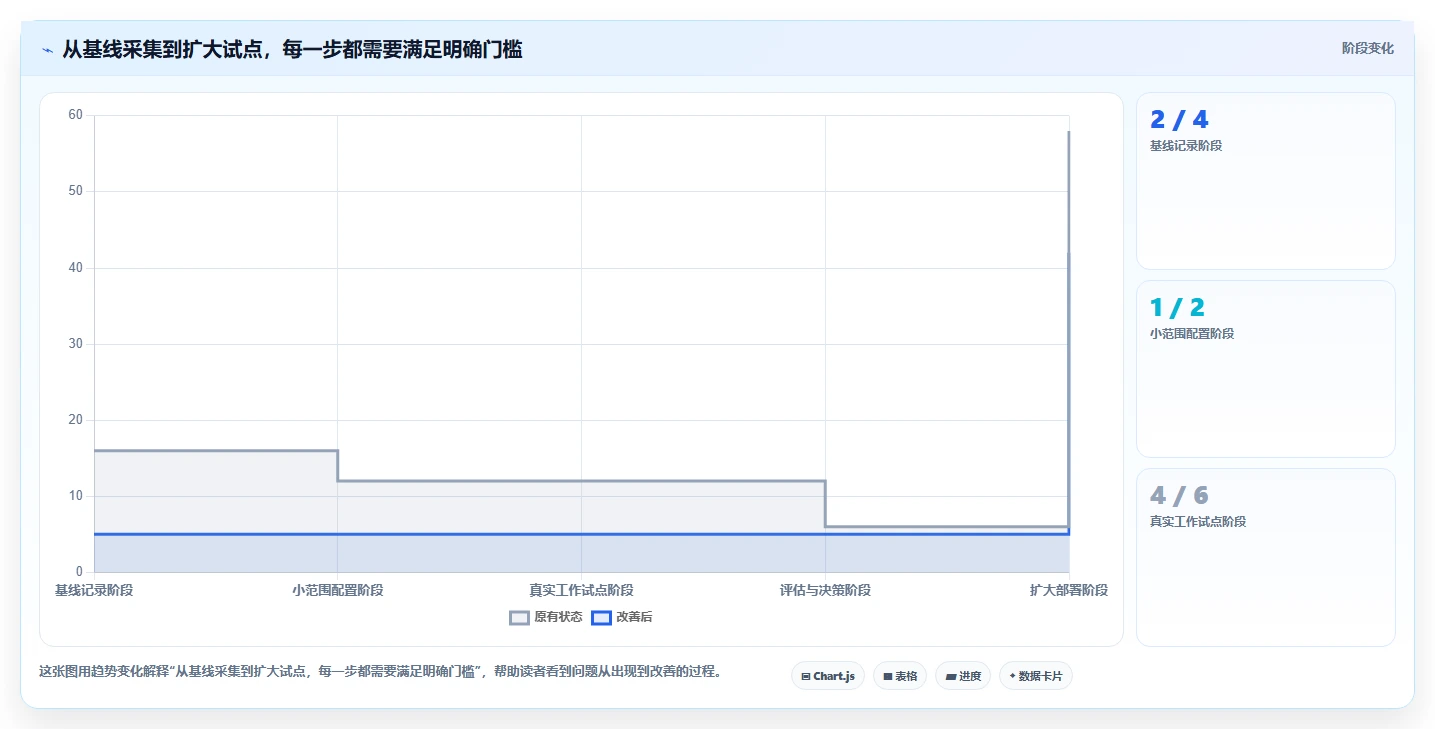Click the 2 / 4 value card
1435x729 pixels.
1266,181
